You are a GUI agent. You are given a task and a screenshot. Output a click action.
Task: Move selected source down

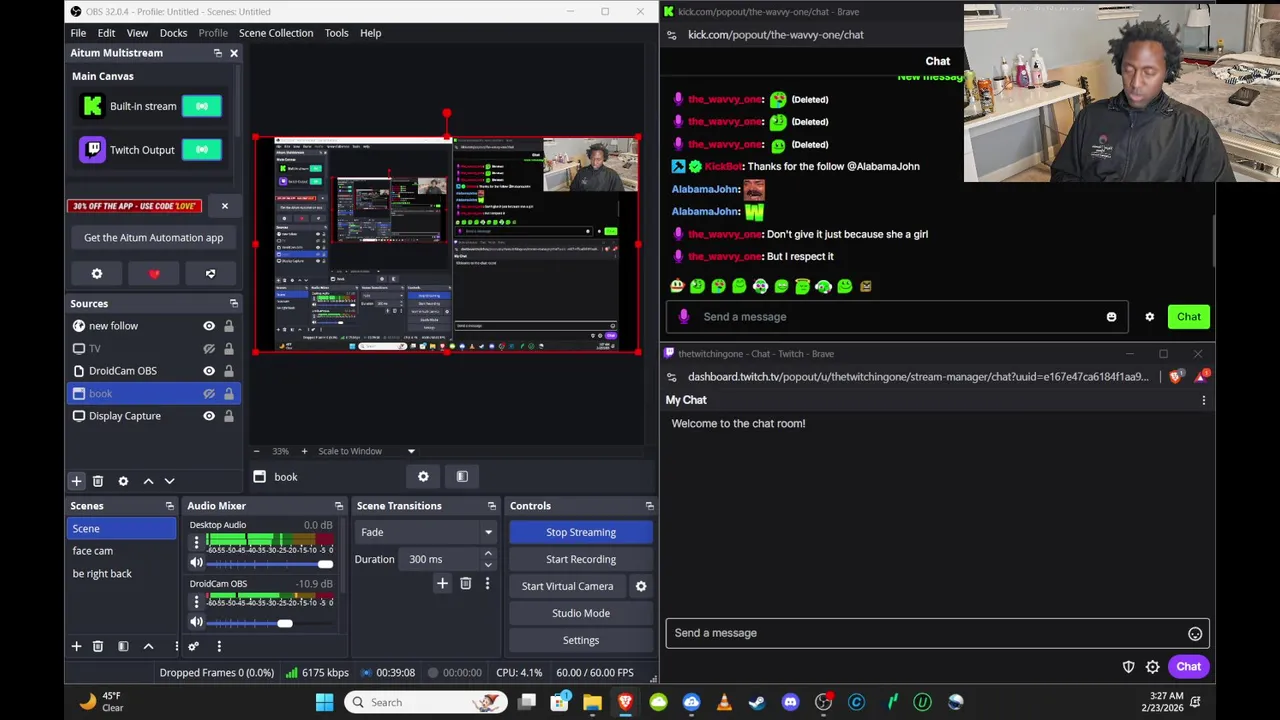[169, 481]
